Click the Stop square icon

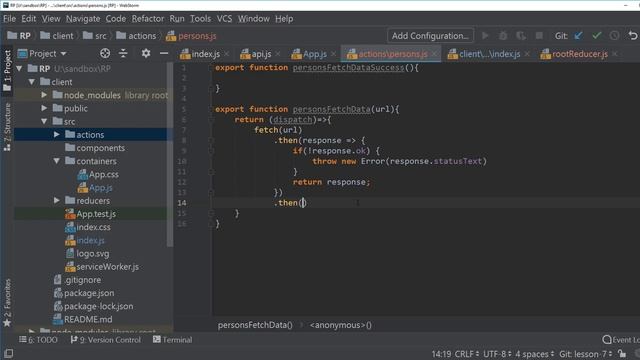click(539, 36)
